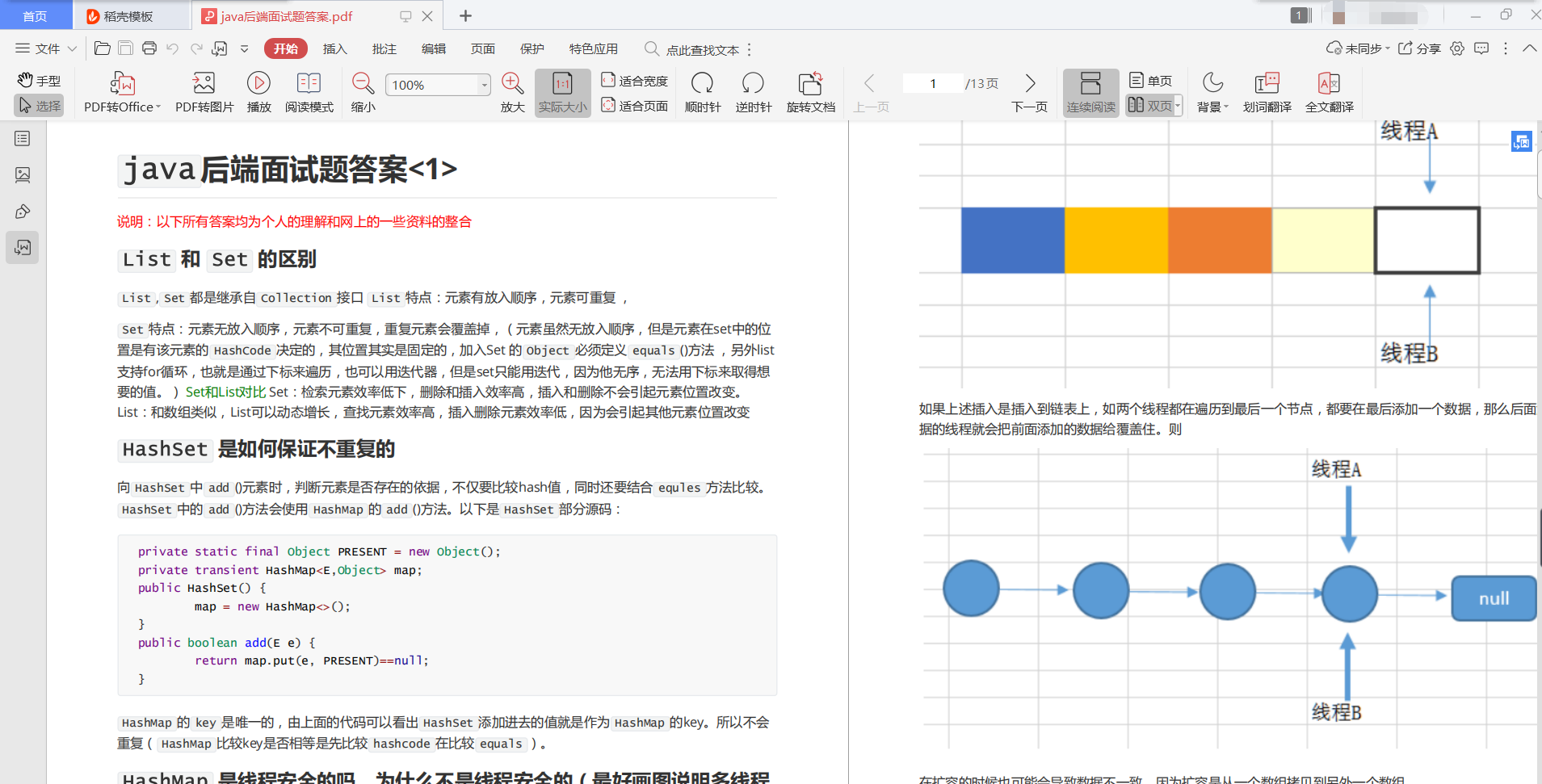Click the Set和List对比 green link text
The width and height of the screenshot is (1542, 784).
pos(225,392)
